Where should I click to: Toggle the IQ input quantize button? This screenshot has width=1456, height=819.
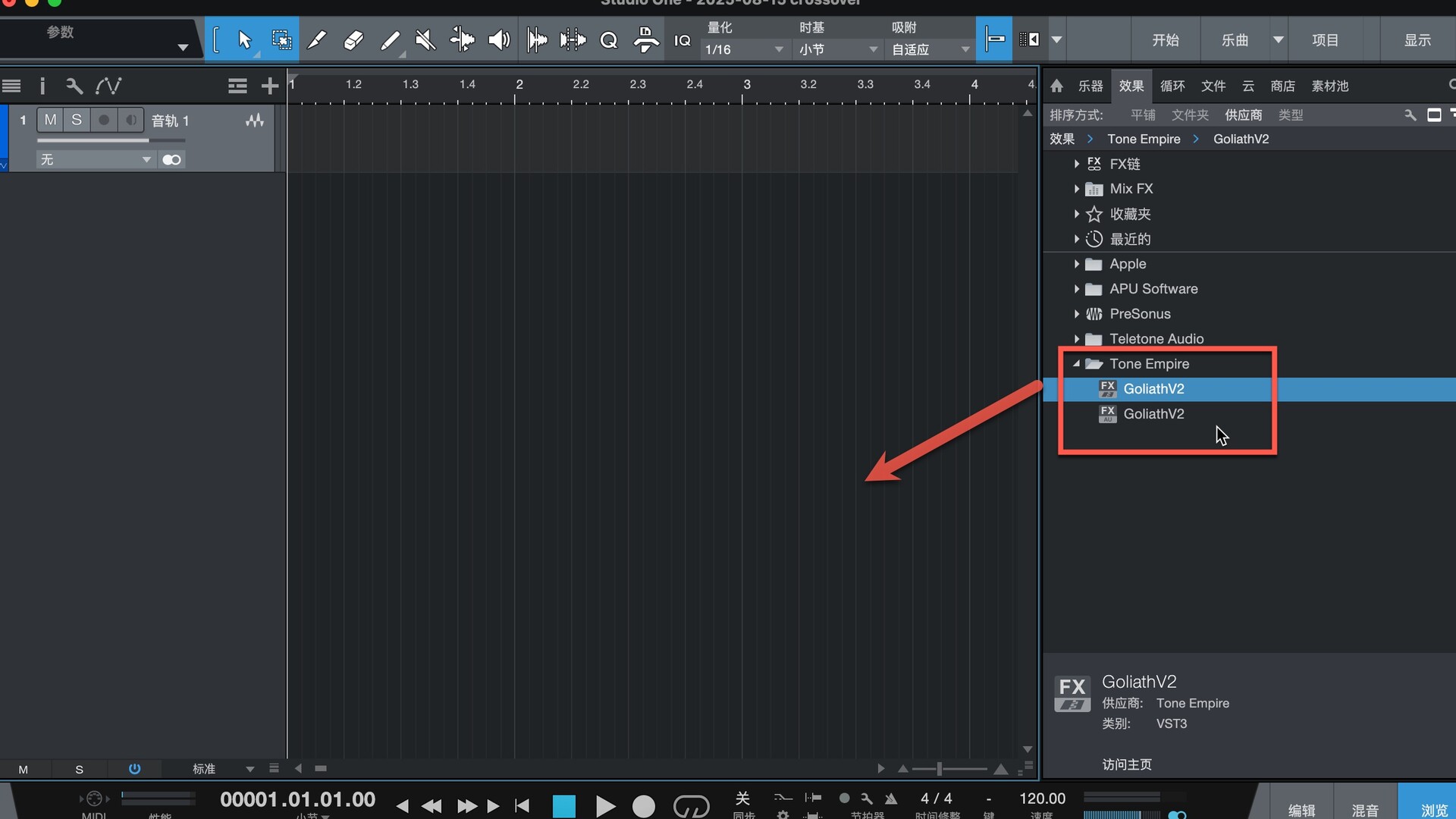(682, 40)
